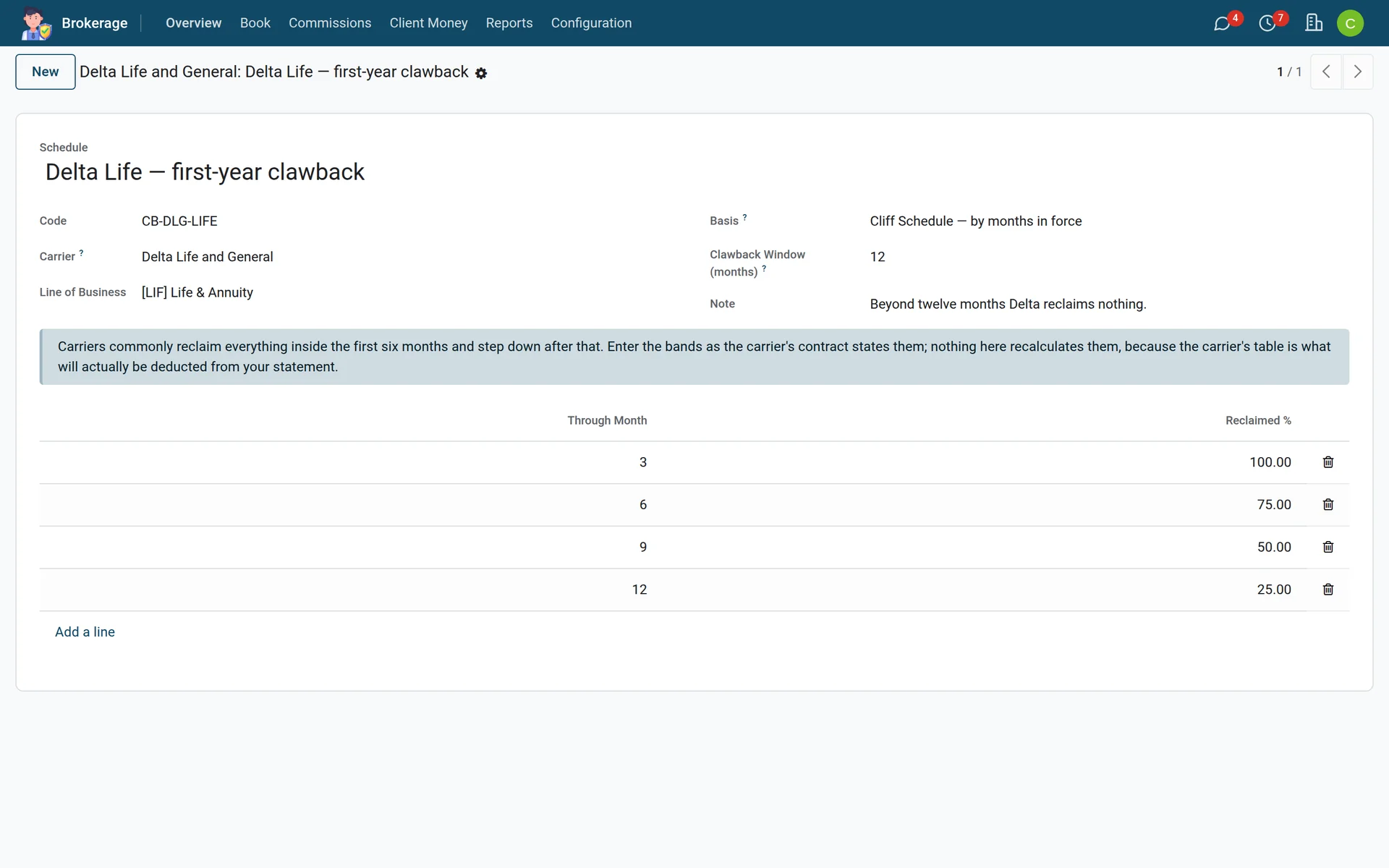This screenshot has width=1389, height=868.
Task: Open the Reports menu
Action: [509, 23]
